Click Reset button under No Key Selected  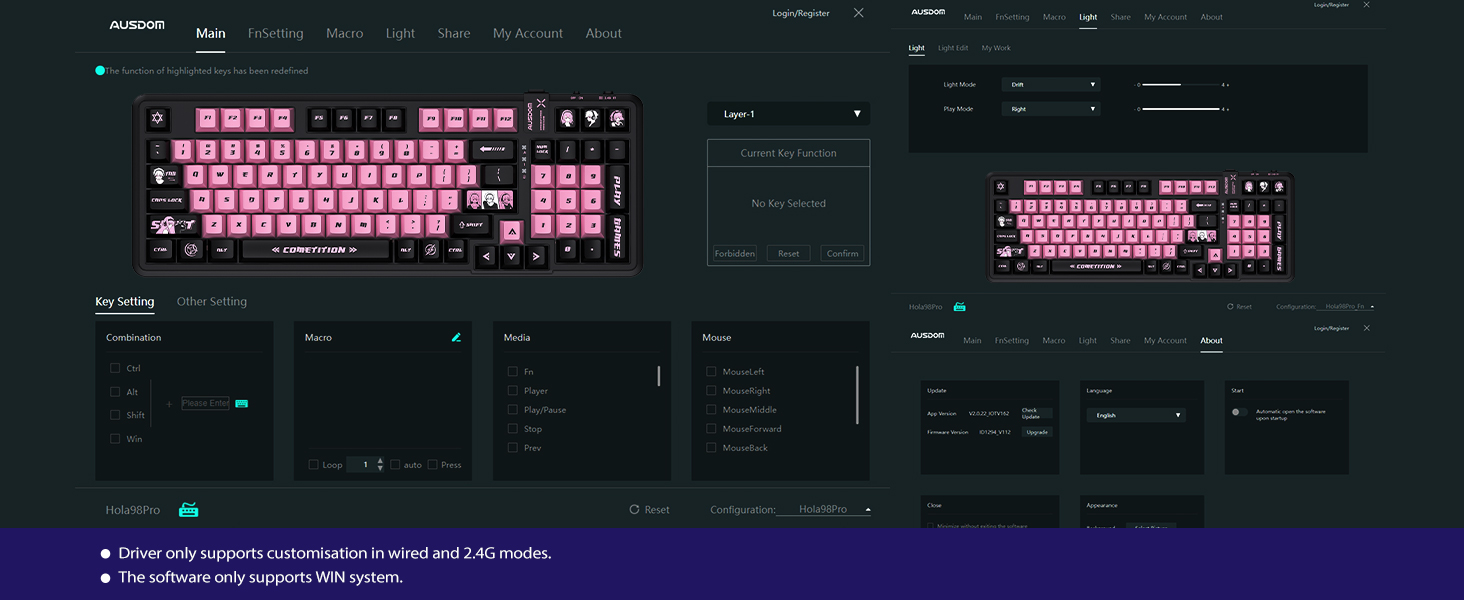click(x=789, y=253)
